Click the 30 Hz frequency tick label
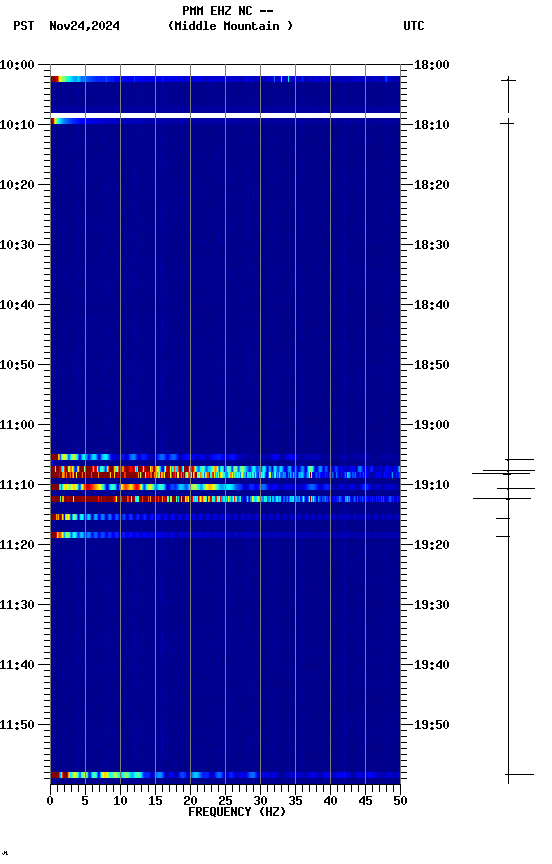 coord(260,801)
